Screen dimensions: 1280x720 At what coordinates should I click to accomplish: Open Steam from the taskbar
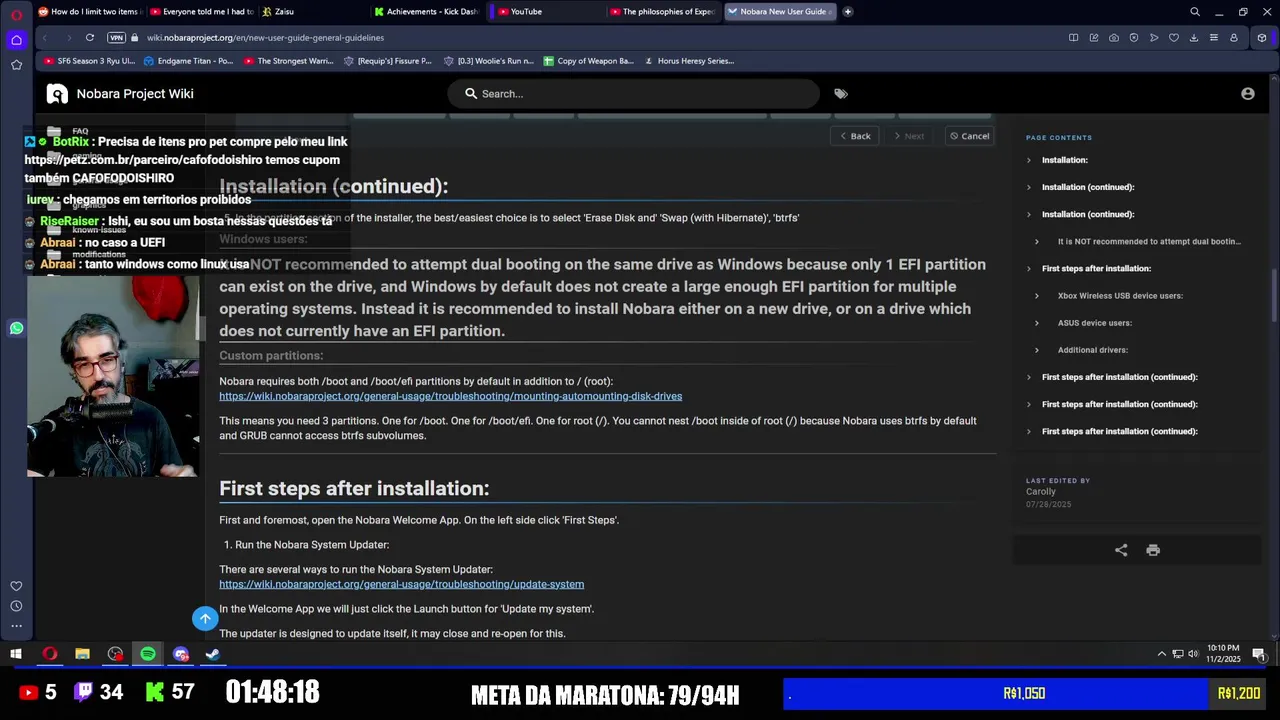pyautogui.click(x=213, y=654)
